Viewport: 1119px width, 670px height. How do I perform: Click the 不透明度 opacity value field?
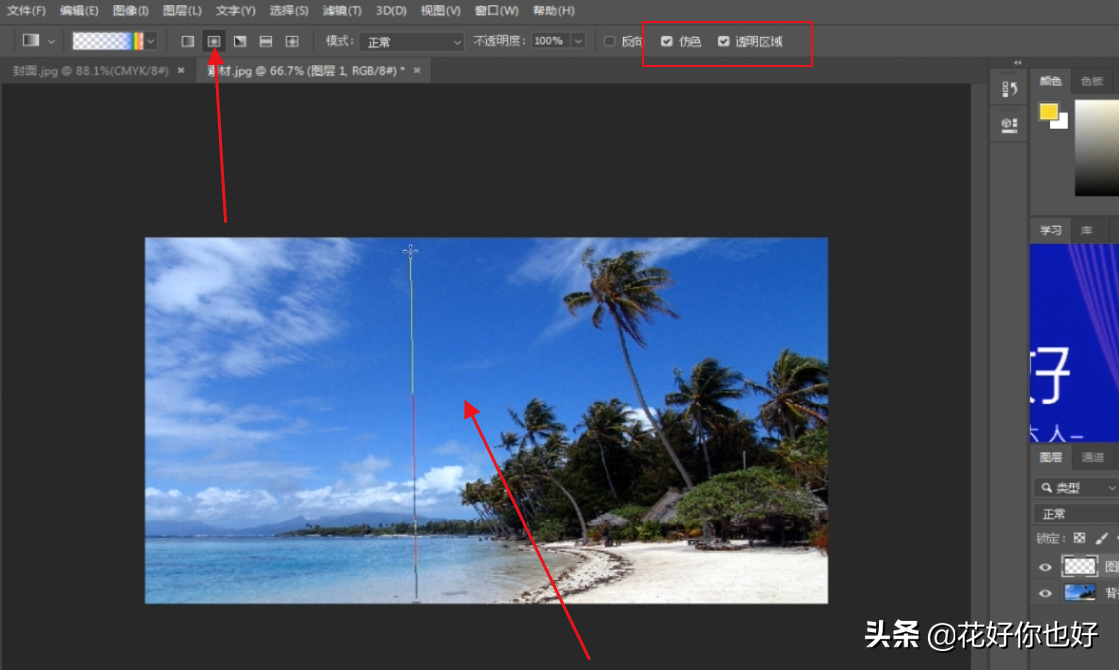tap(550, 41)
